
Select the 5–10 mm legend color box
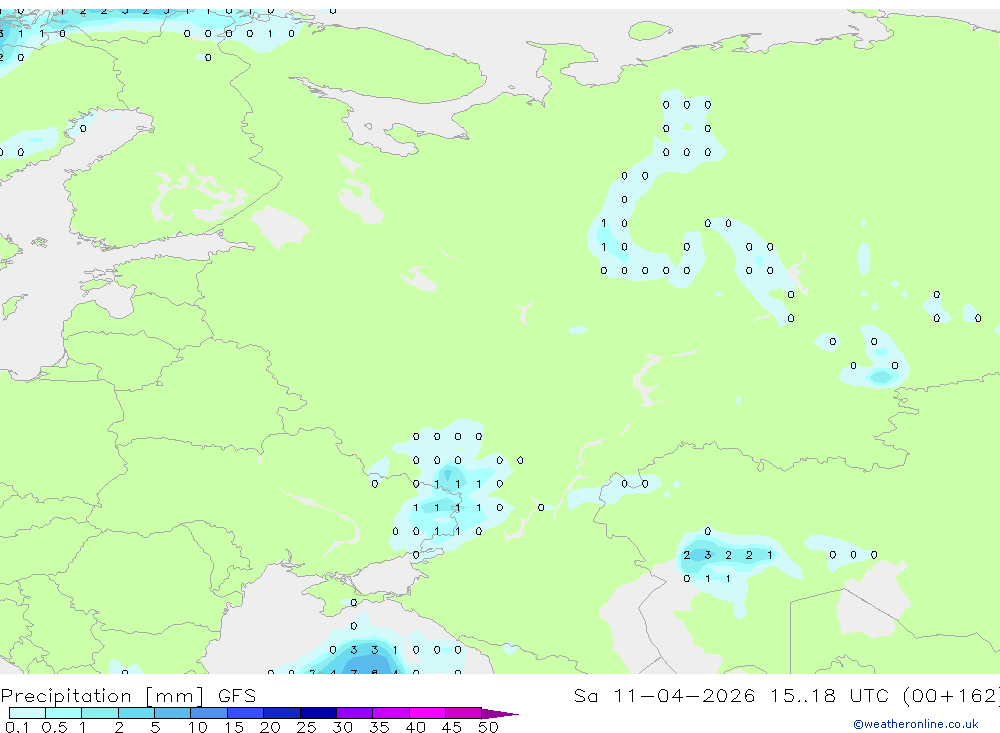click(173, 713)
